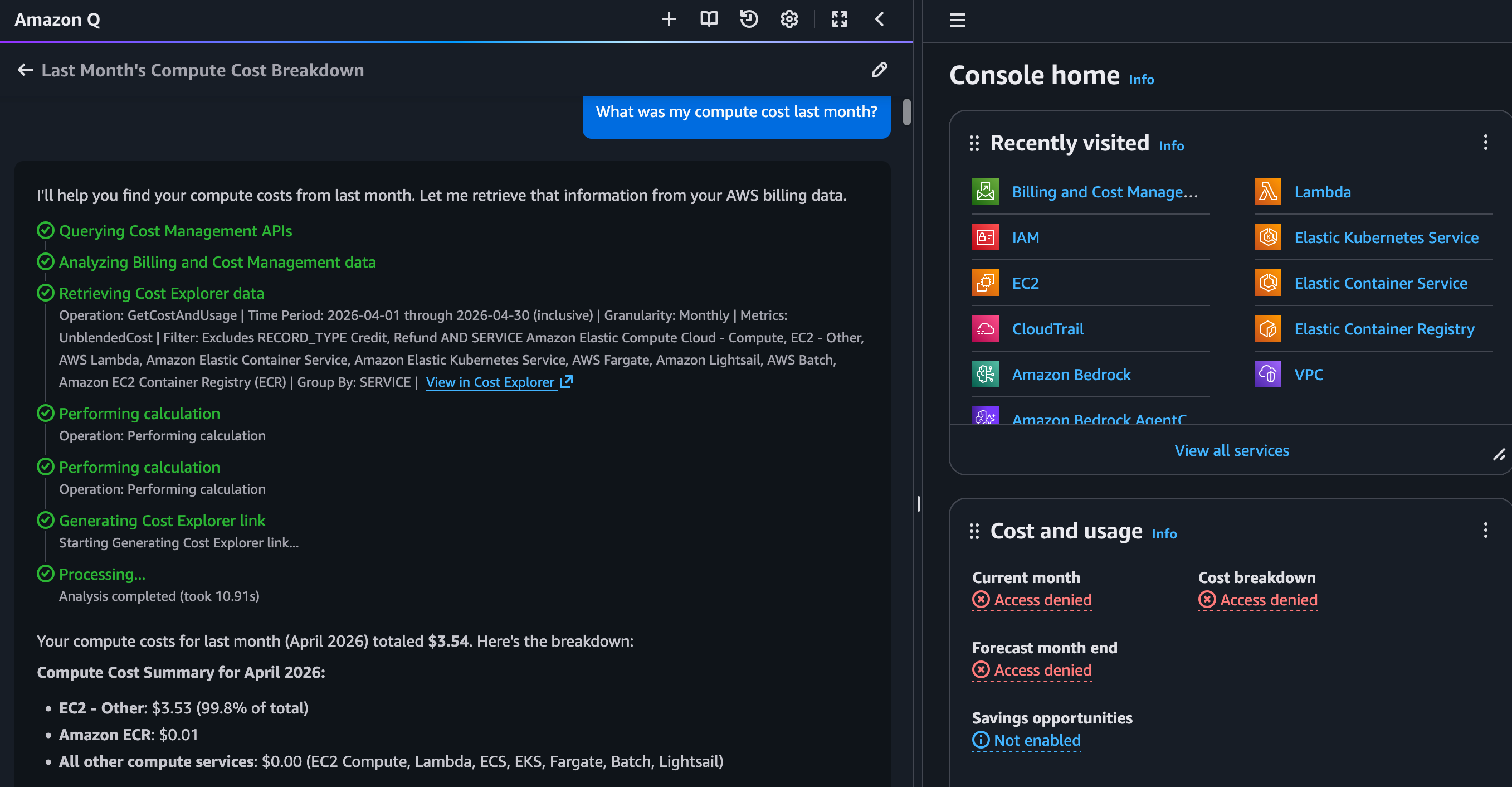Click the Elastic Kubernetes Service icon

pos(1268,237)
